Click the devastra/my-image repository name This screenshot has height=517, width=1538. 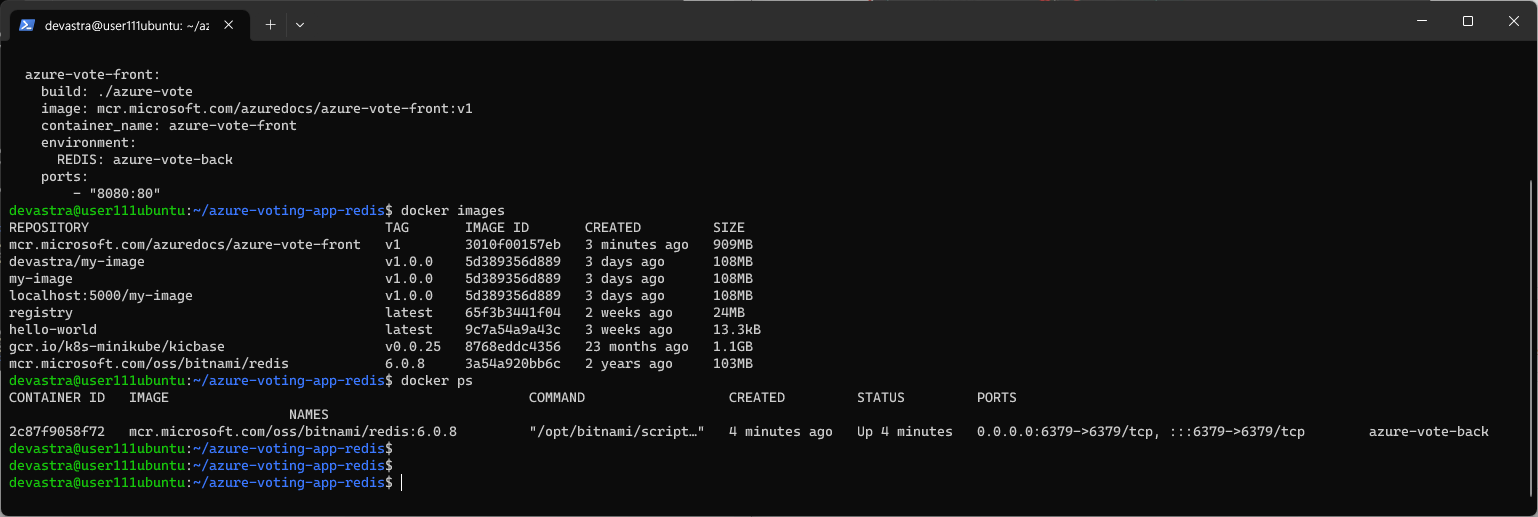[77, 262]
